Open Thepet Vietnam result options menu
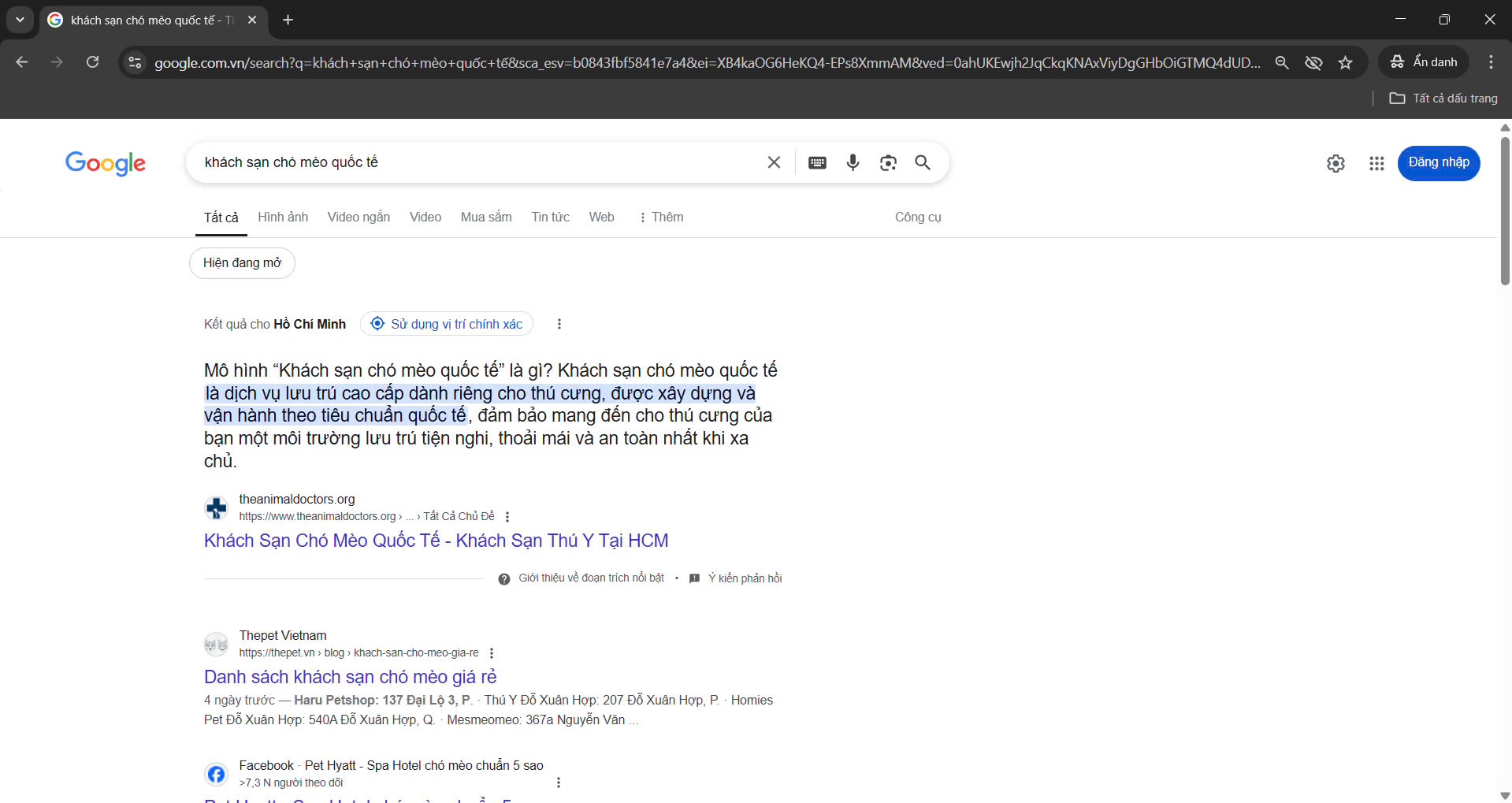 [492, 653]
